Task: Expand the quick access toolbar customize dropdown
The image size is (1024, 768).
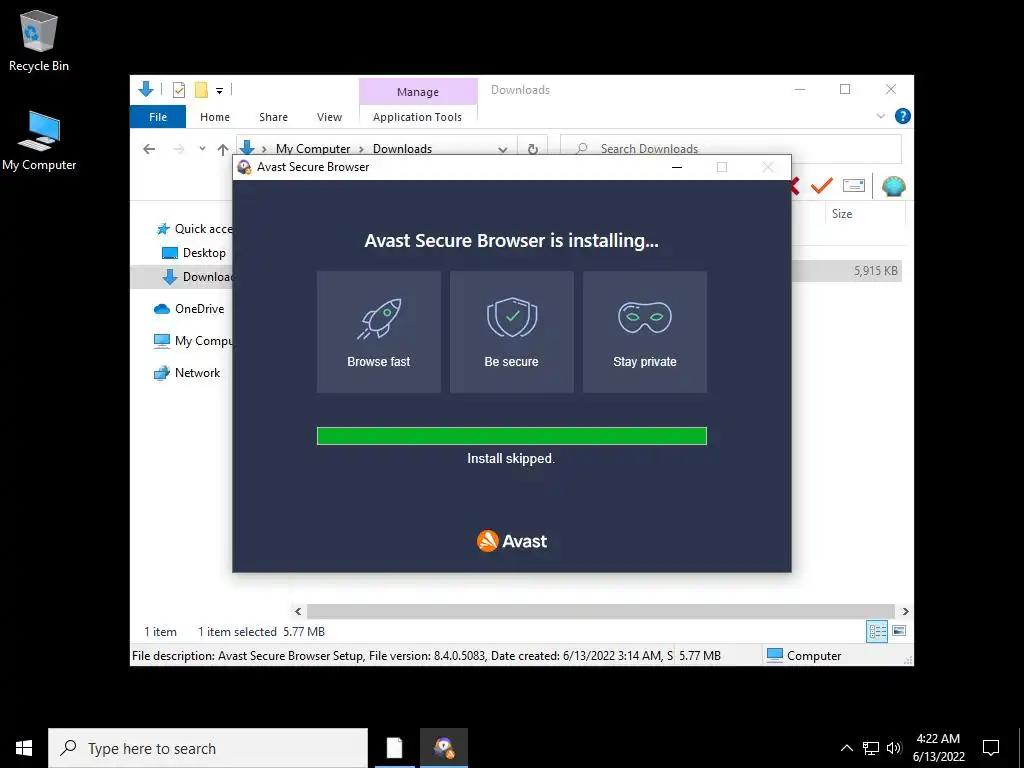Action: [219, 91]
